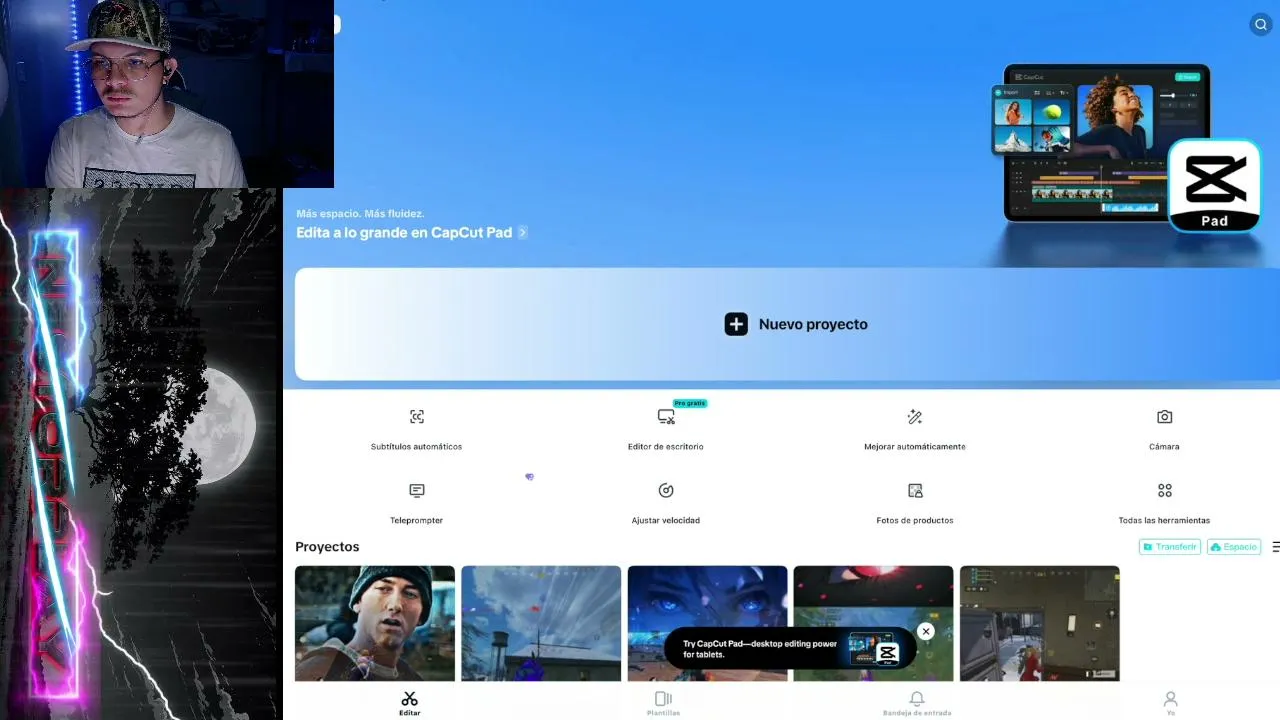Click the 'Proyectos' section heading
Screen dimensions: 1280x720
[327, 547]
